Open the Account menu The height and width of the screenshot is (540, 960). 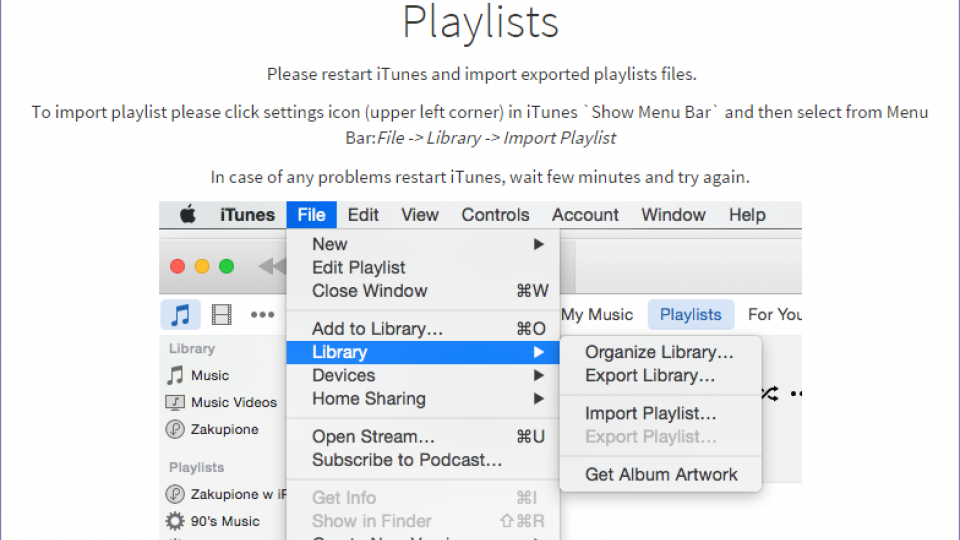[x=585, y=215]
